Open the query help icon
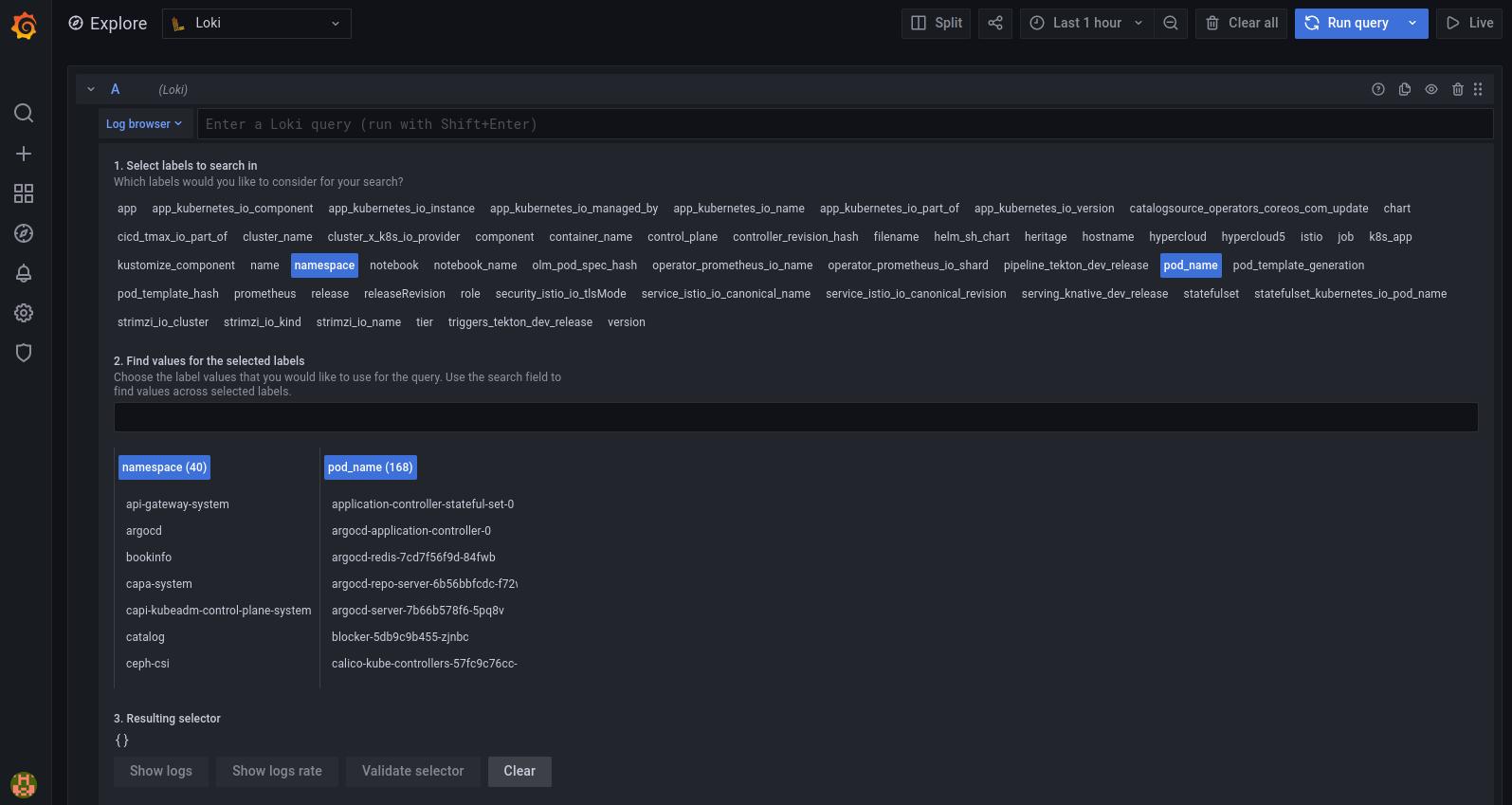Screen dimensions: 1512x805 (1378, 89)
